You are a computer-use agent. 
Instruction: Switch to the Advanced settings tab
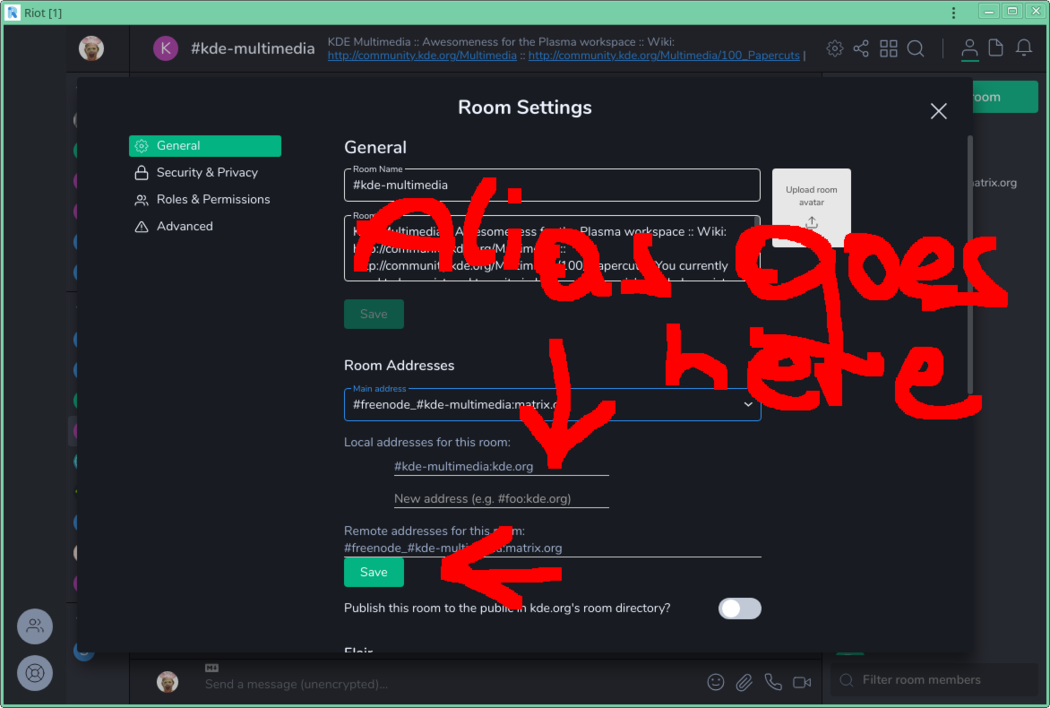(x=184, y=226)
